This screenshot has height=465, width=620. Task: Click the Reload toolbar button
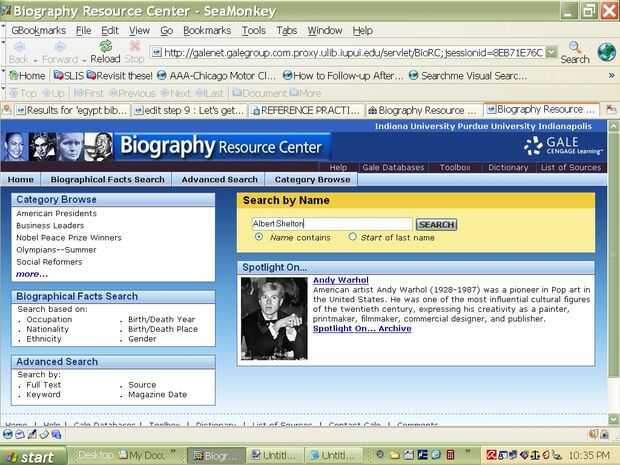point(105,52)
